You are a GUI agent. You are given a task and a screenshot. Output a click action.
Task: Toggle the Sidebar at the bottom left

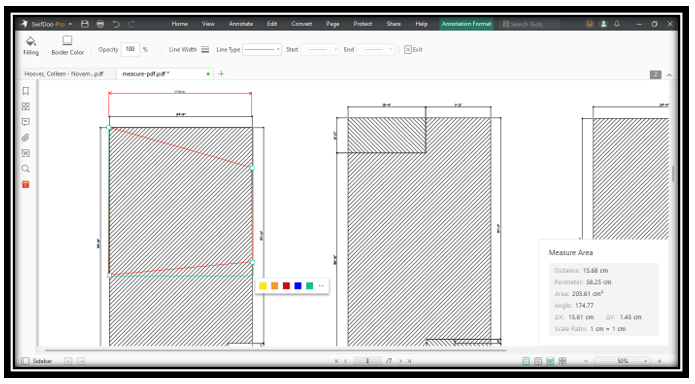[x=37, y=361]
